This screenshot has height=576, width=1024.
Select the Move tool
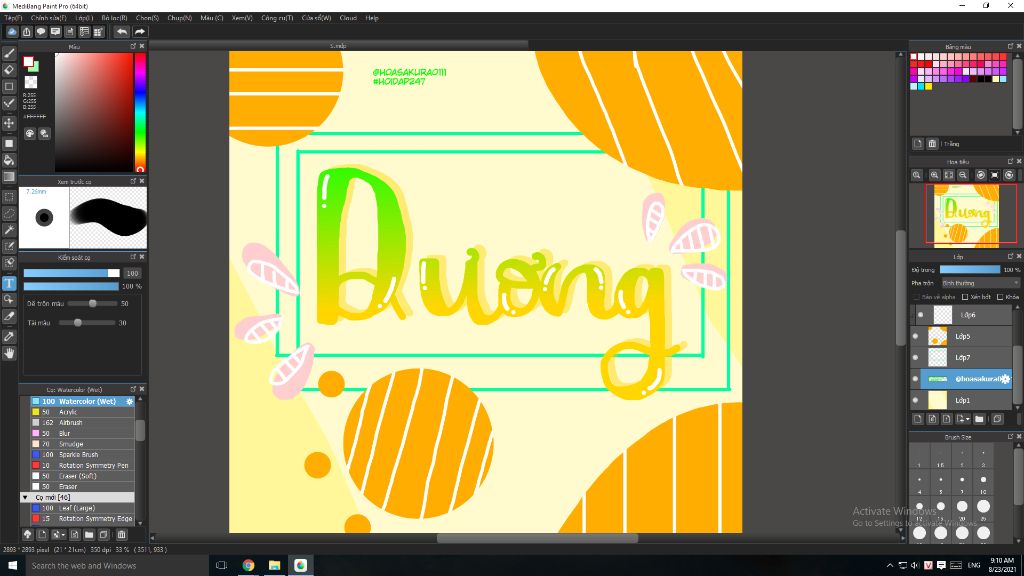[x=9, y=123]
